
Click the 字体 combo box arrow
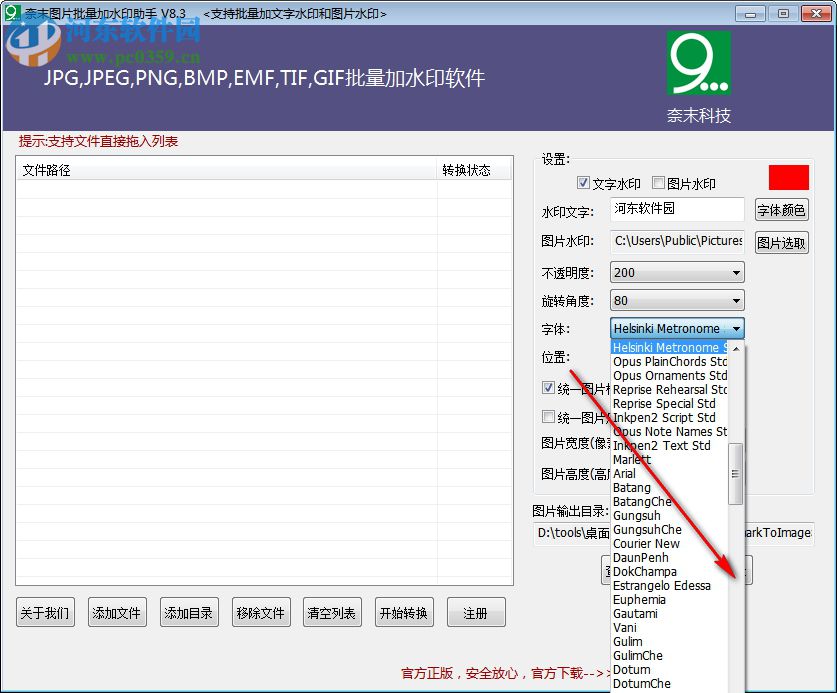[737, 328]
